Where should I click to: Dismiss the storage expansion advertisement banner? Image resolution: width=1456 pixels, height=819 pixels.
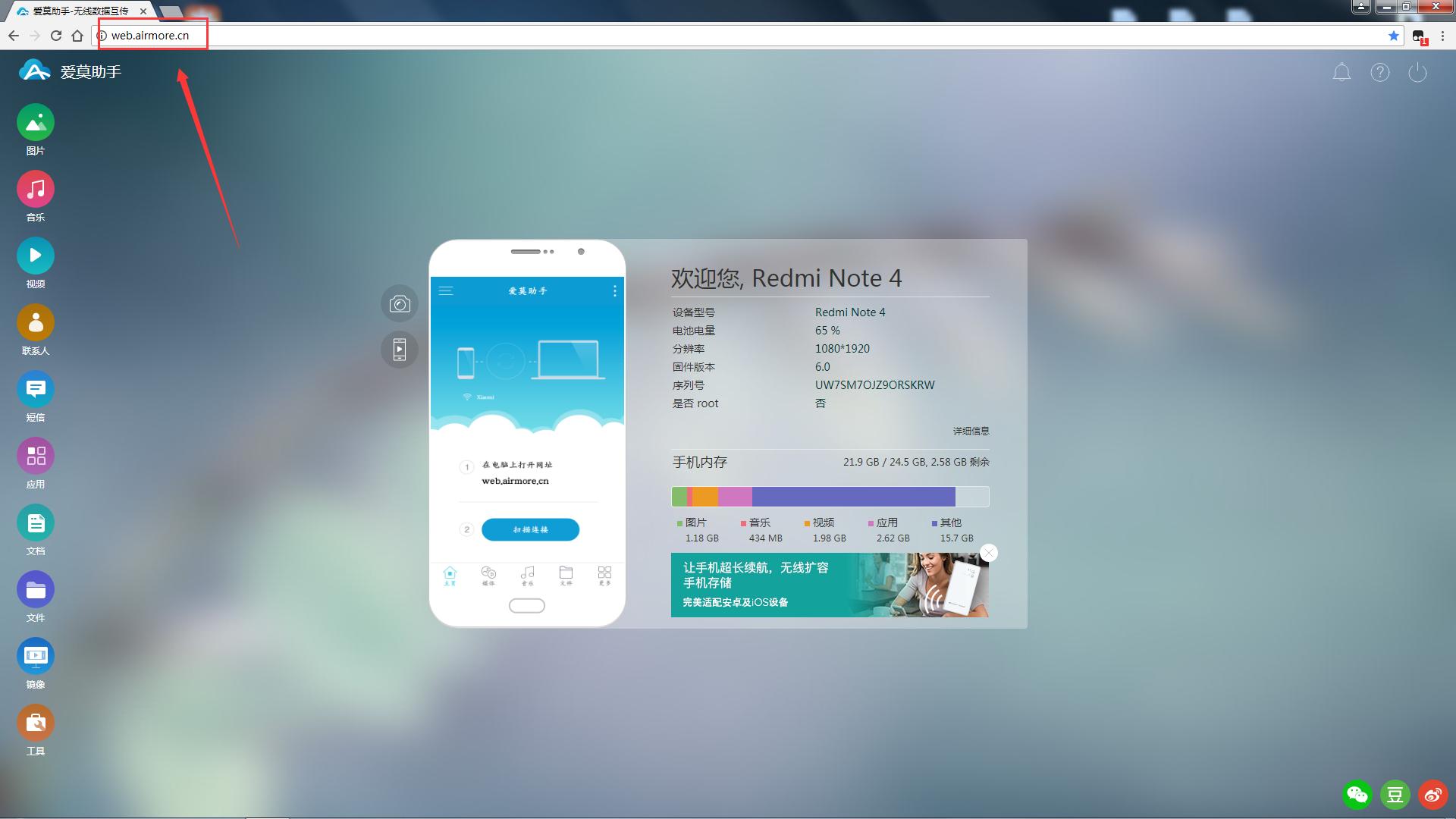(x=989, y=553)
